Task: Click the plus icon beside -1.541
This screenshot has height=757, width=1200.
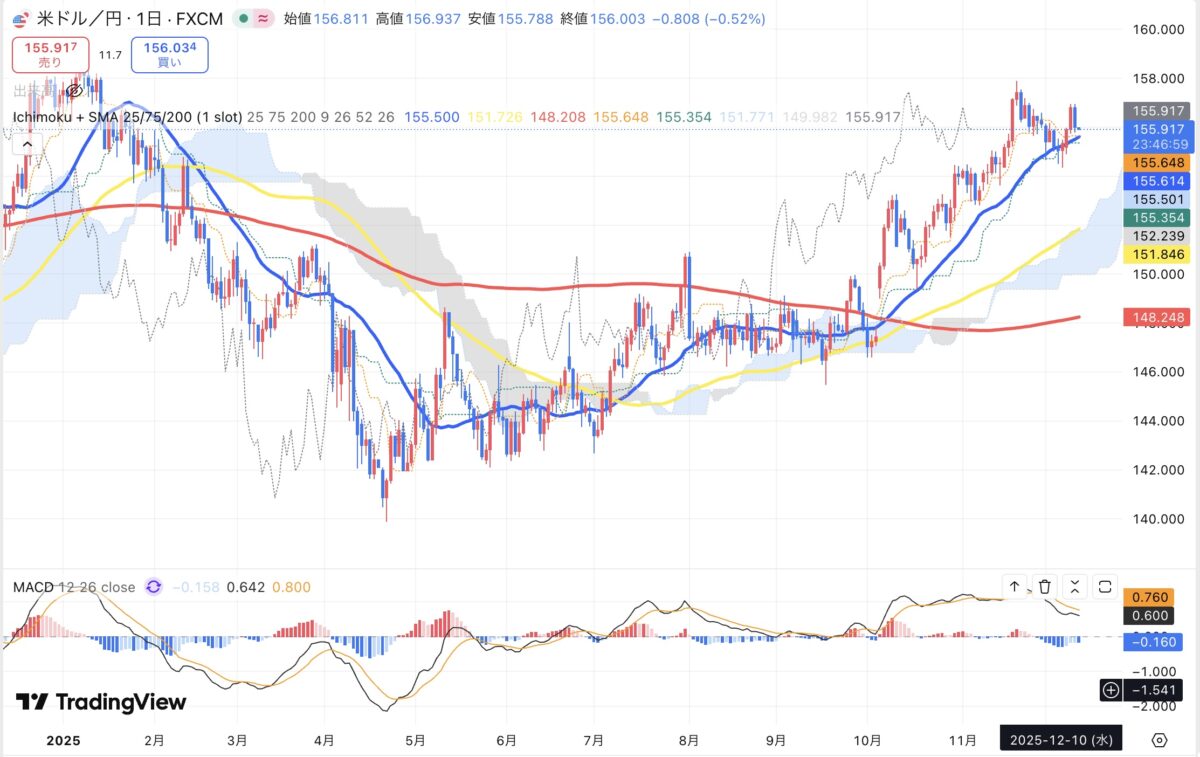Action: click(x=1110, y=690)
